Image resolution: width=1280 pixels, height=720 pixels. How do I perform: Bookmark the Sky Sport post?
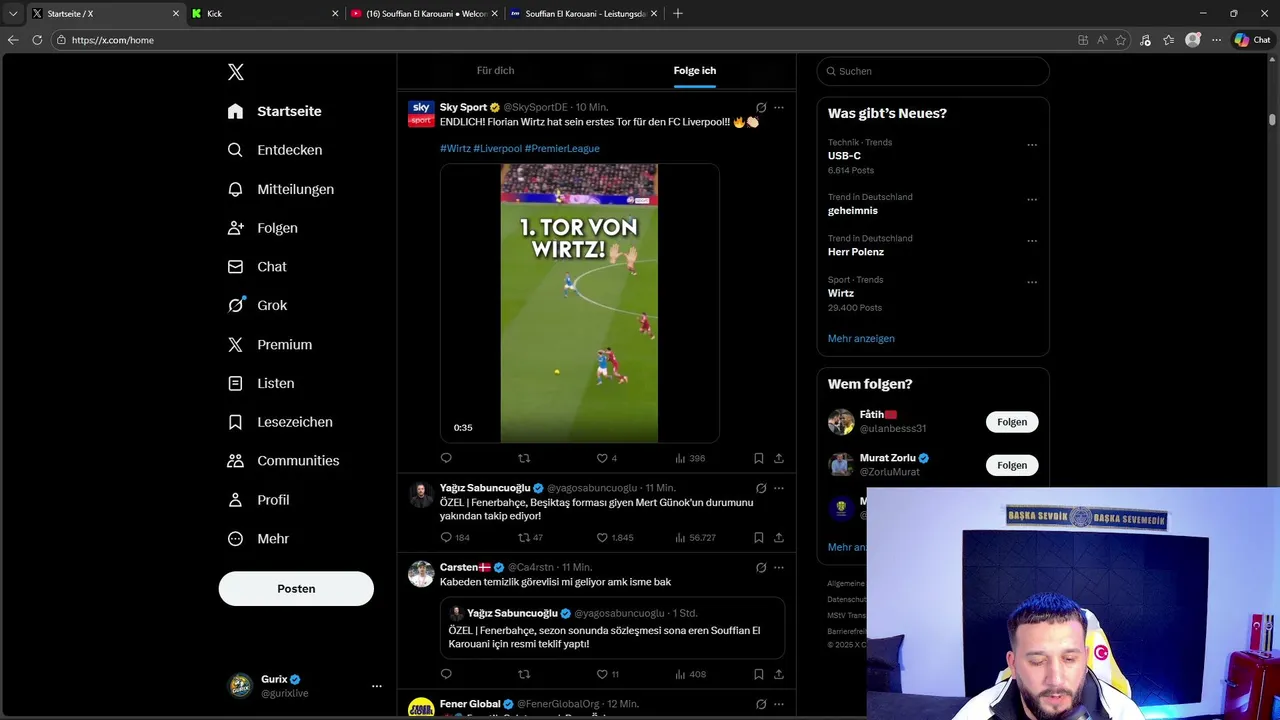(x=759, y=458)
